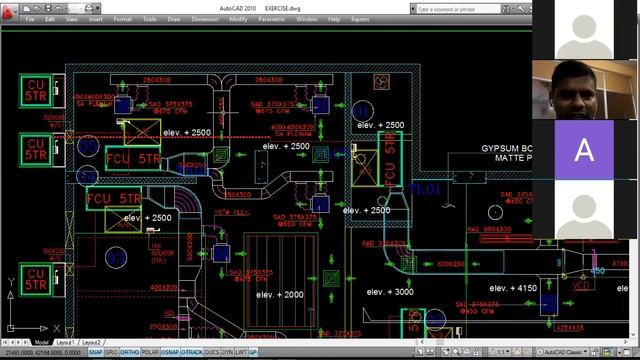Viewport: 640px width, 360px height.
Task: Click the Quick View Drawings icon in status bar
Action: click(430, 352)
